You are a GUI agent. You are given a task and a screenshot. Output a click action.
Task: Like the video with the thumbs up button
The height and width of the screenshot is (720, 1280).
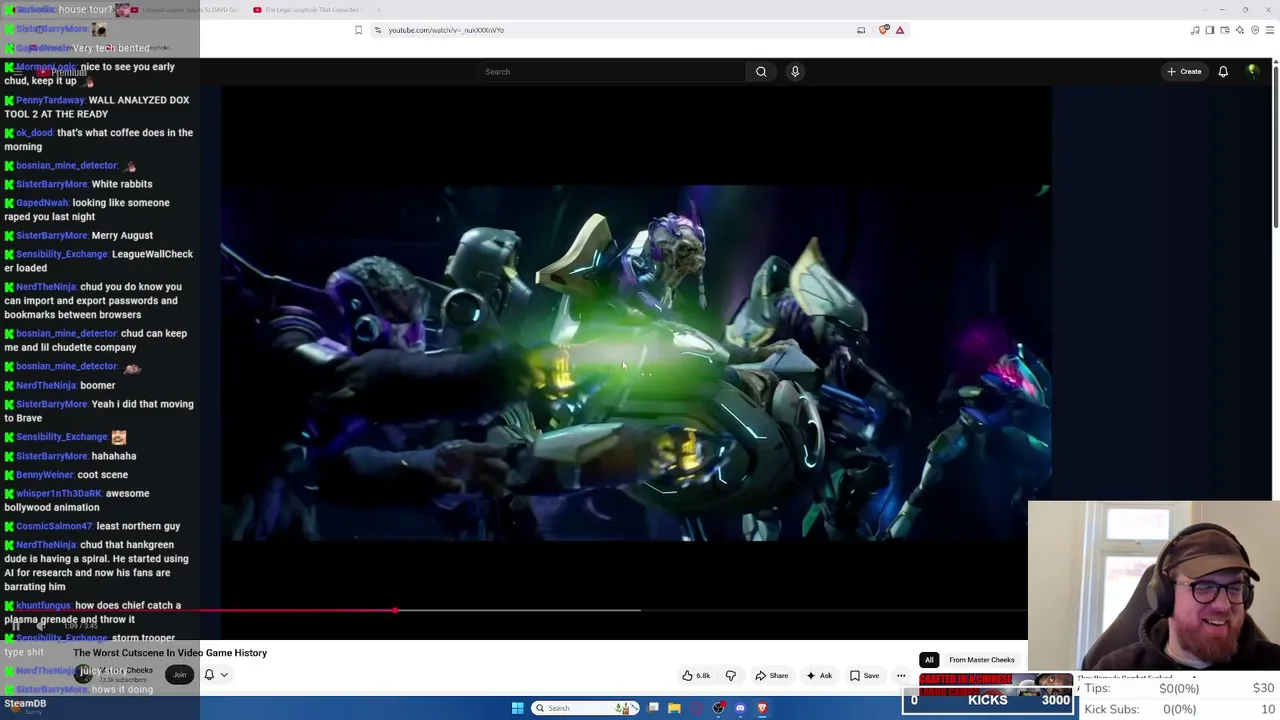696,676
